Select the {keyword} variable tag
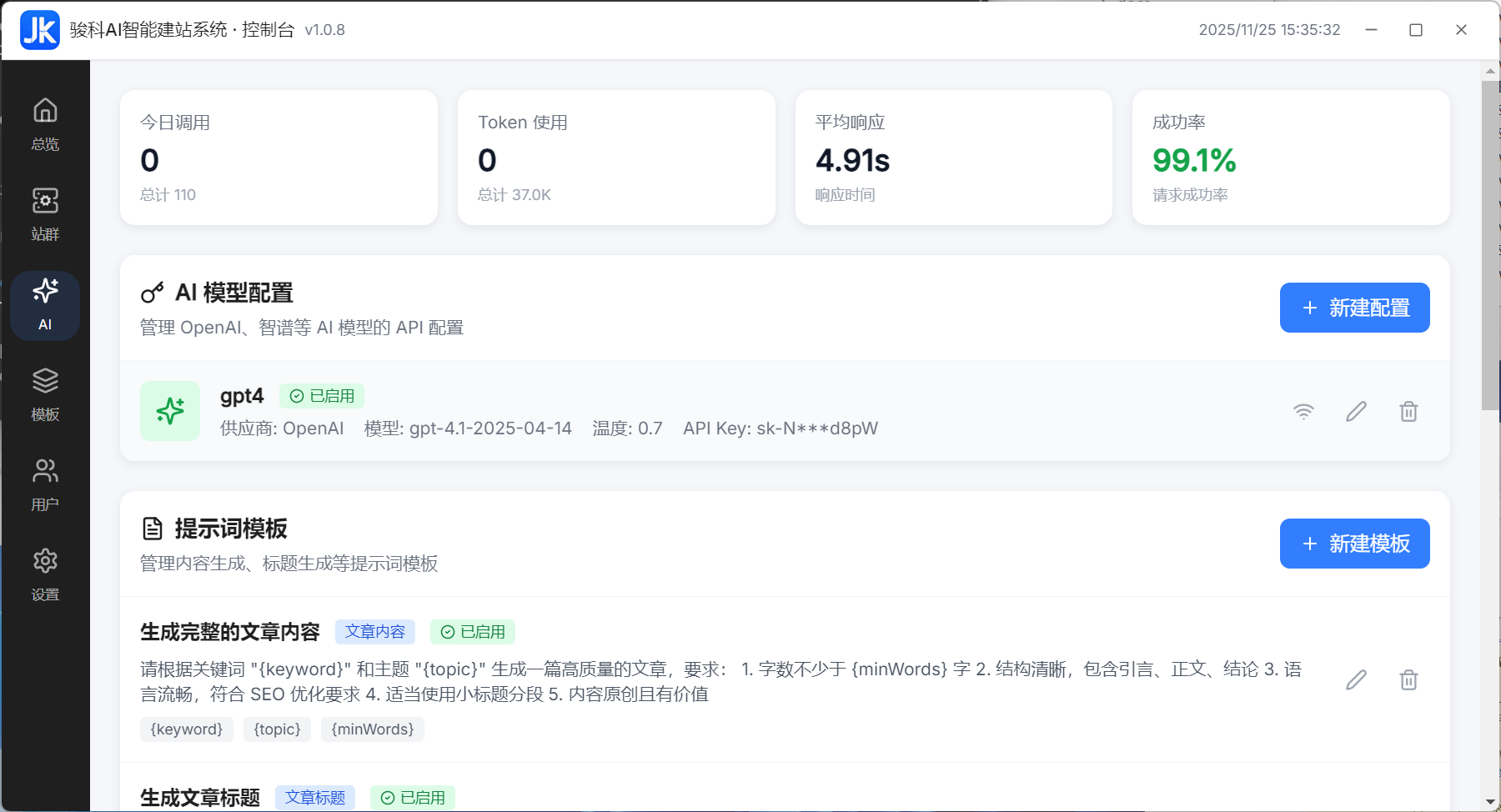The width and height of the screenshot is (1501, 812). tap(185, 729)
